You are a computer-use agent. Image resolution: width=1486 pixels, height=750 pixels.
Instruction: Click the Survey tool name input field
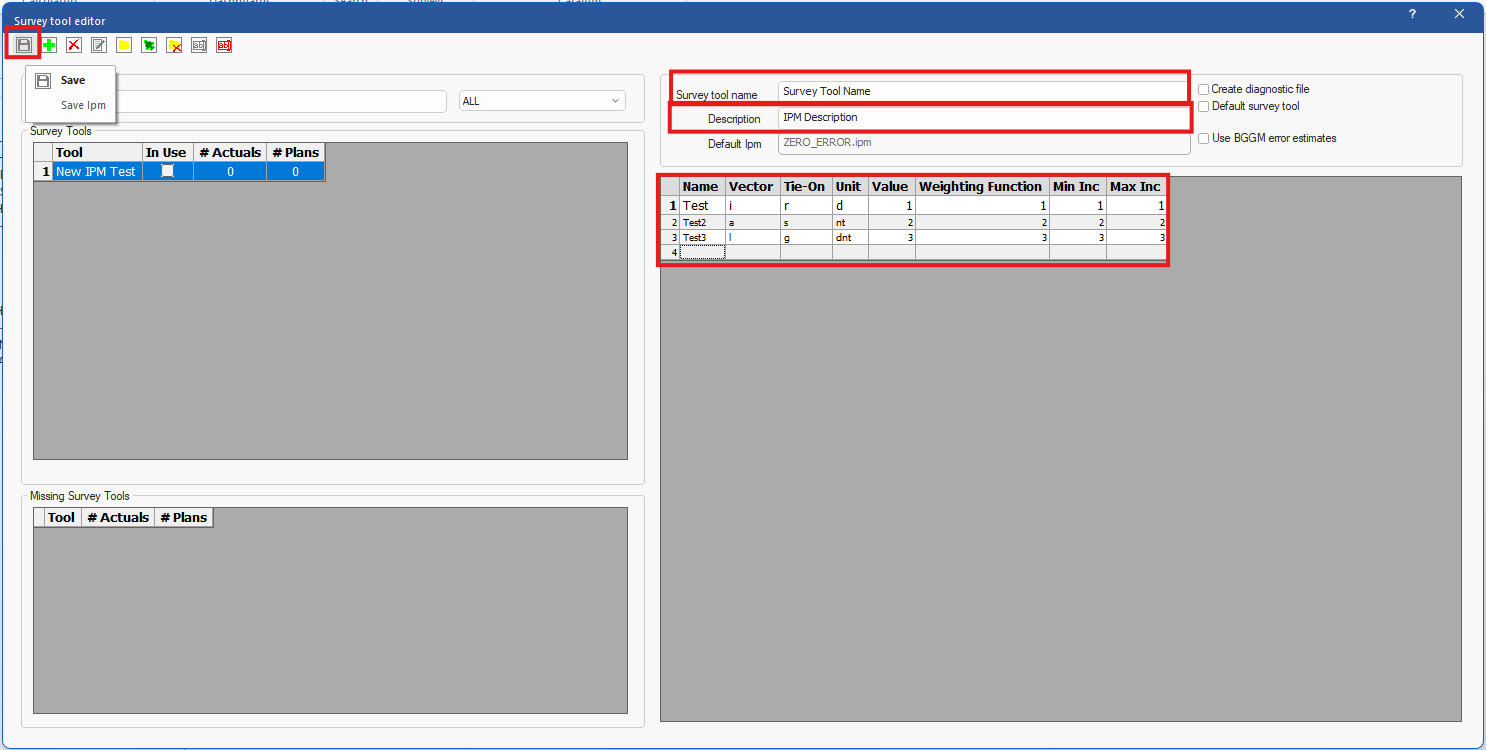(982, 91)
